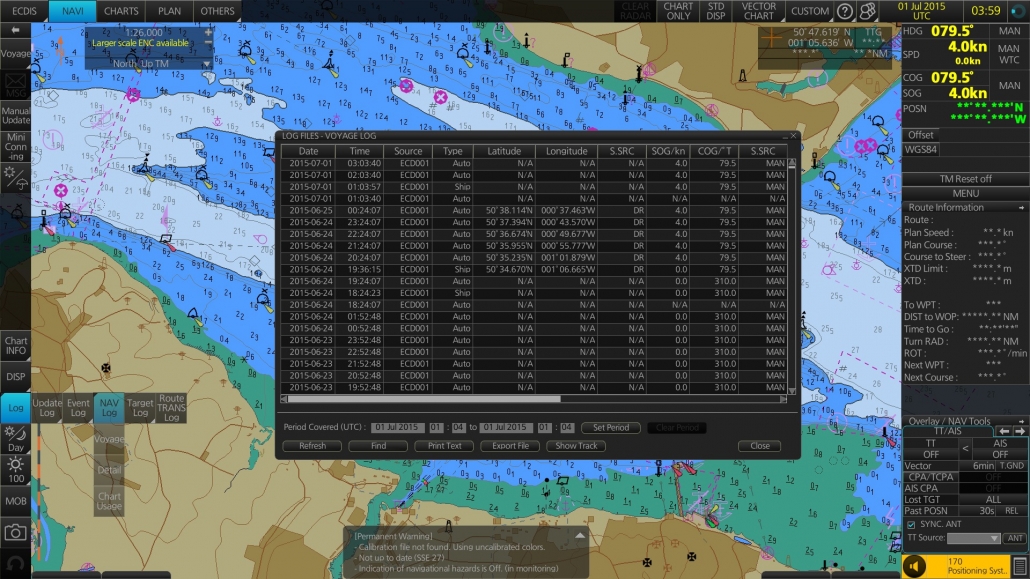Toggle AIS CPA OFF setting
This screenshot has height=579, width=1030.
(x=993, y=488)
